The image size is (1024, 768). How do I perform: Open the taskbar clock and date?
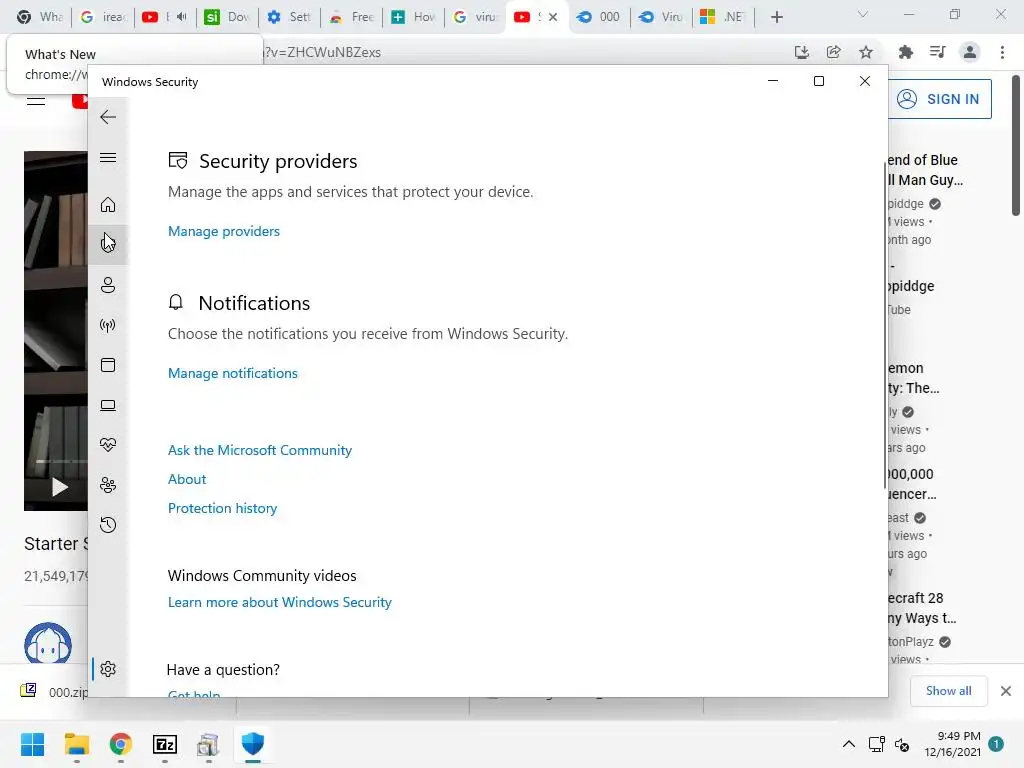952,744
